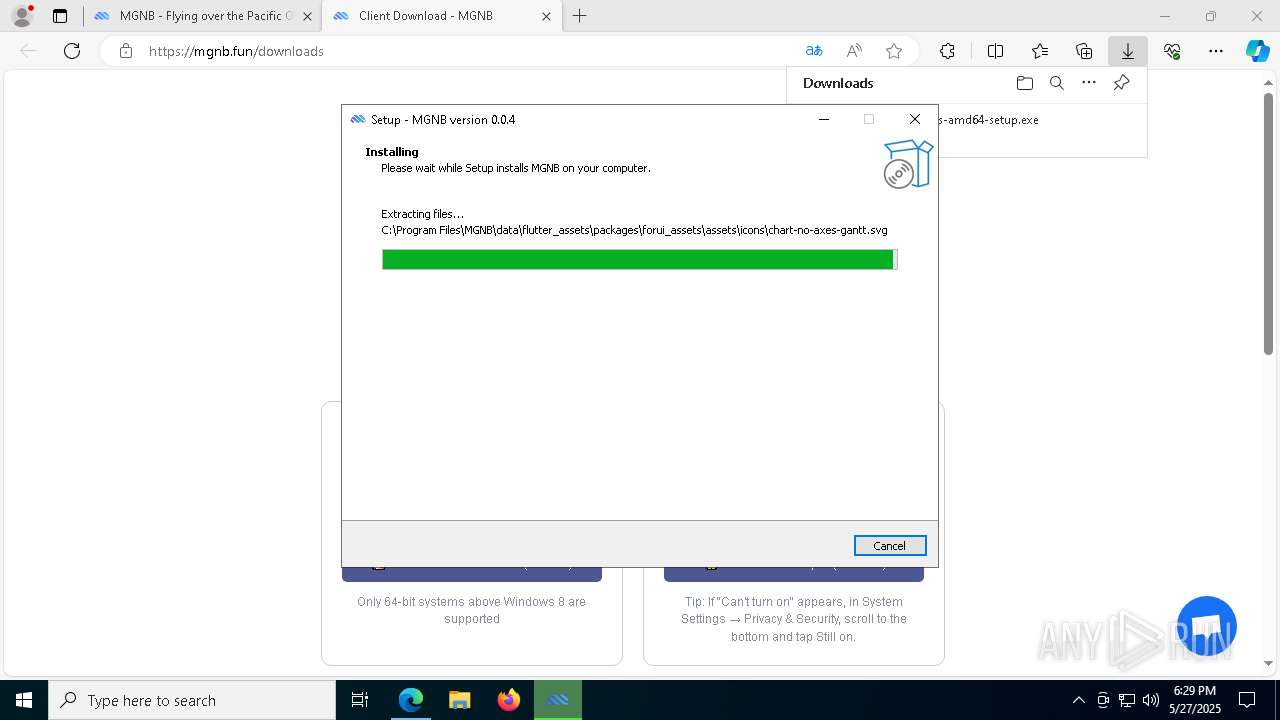Open the tab actions menu icon
The height and width of the screenshot is (720, 1280).
tap(60, 16)
